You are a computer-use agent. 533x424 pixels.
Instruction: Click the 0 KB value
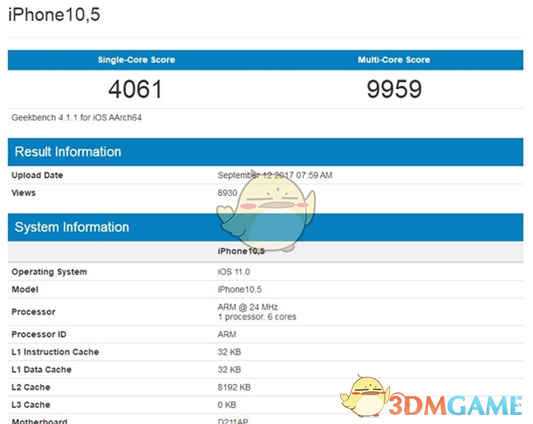coord(227,405)
